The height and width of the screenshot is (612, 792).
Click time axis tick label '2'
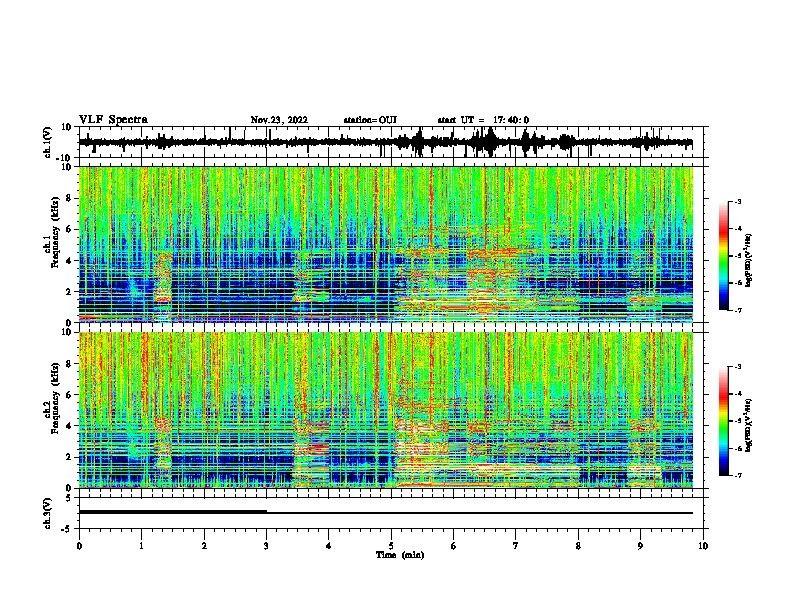[204, 546]
